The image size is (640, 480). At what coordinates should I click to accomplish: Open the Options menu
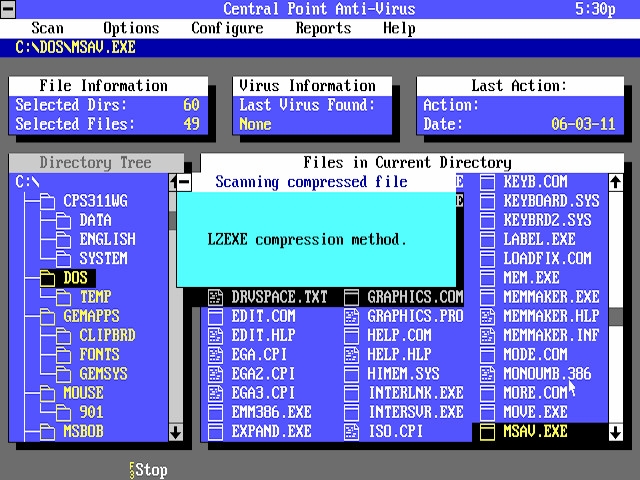[x=131, y=28]
